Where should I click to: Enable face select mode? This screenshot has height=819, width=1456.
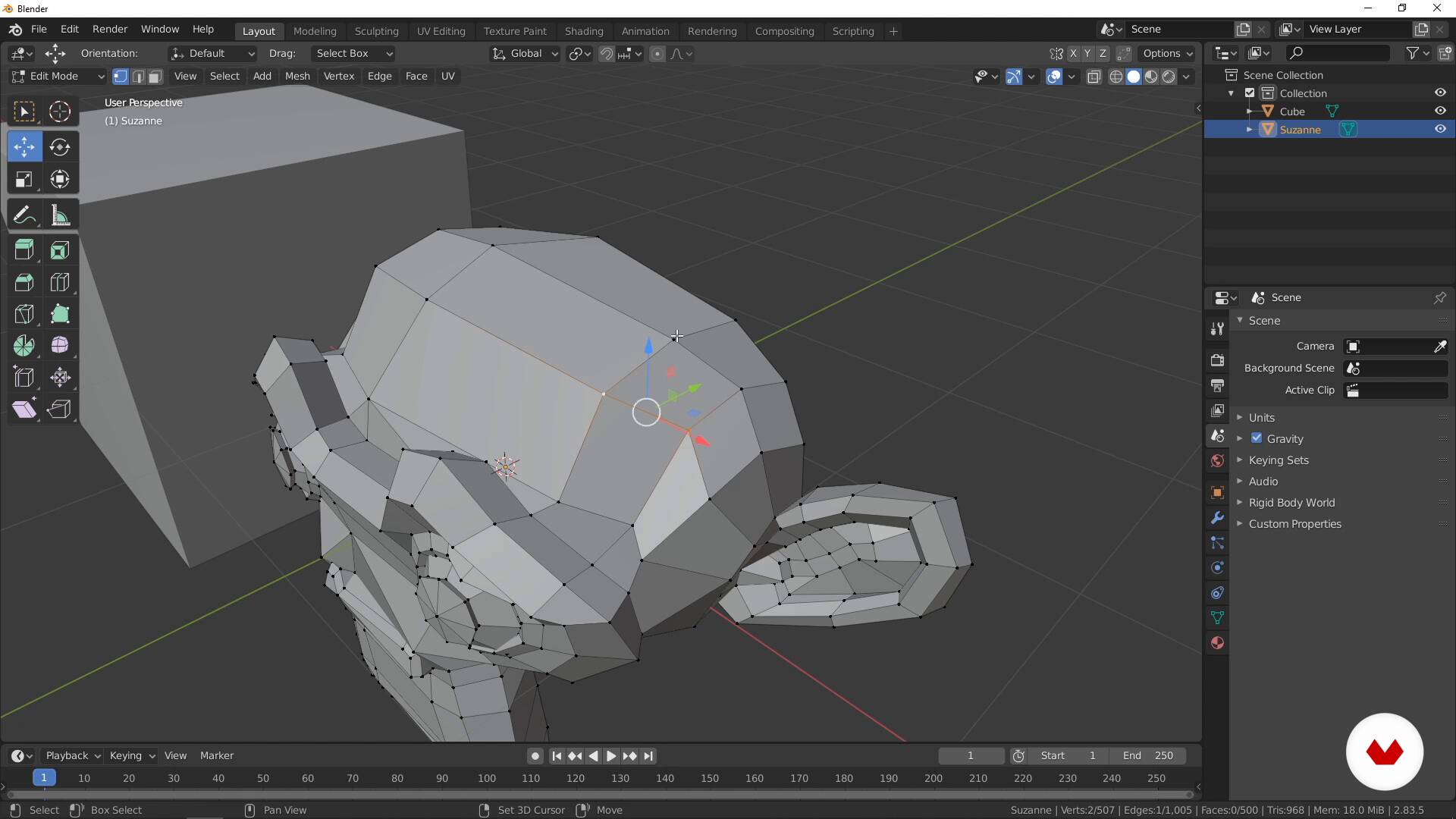coord(155,76)
